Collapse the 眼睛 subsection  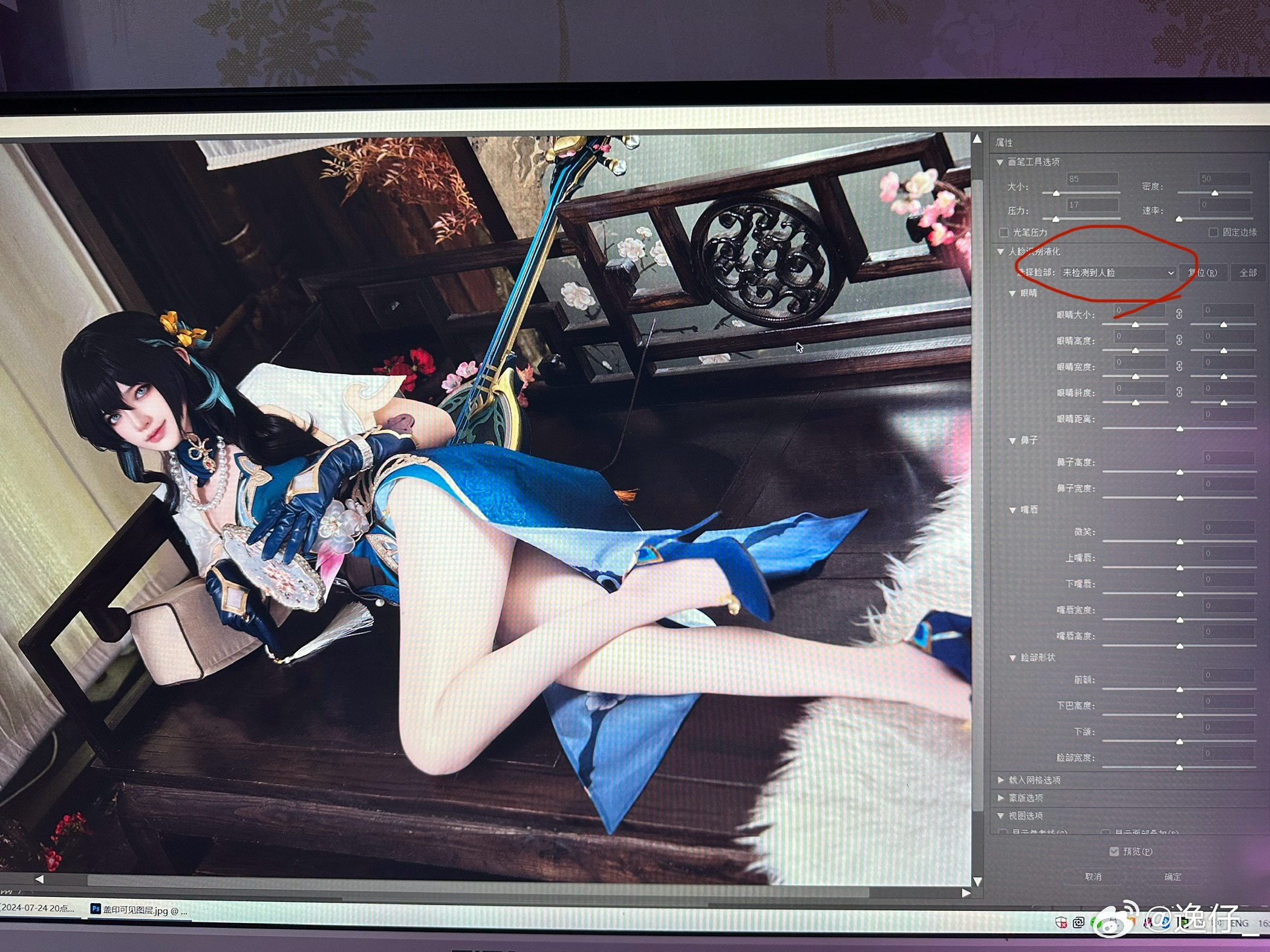coord(1012,293)
